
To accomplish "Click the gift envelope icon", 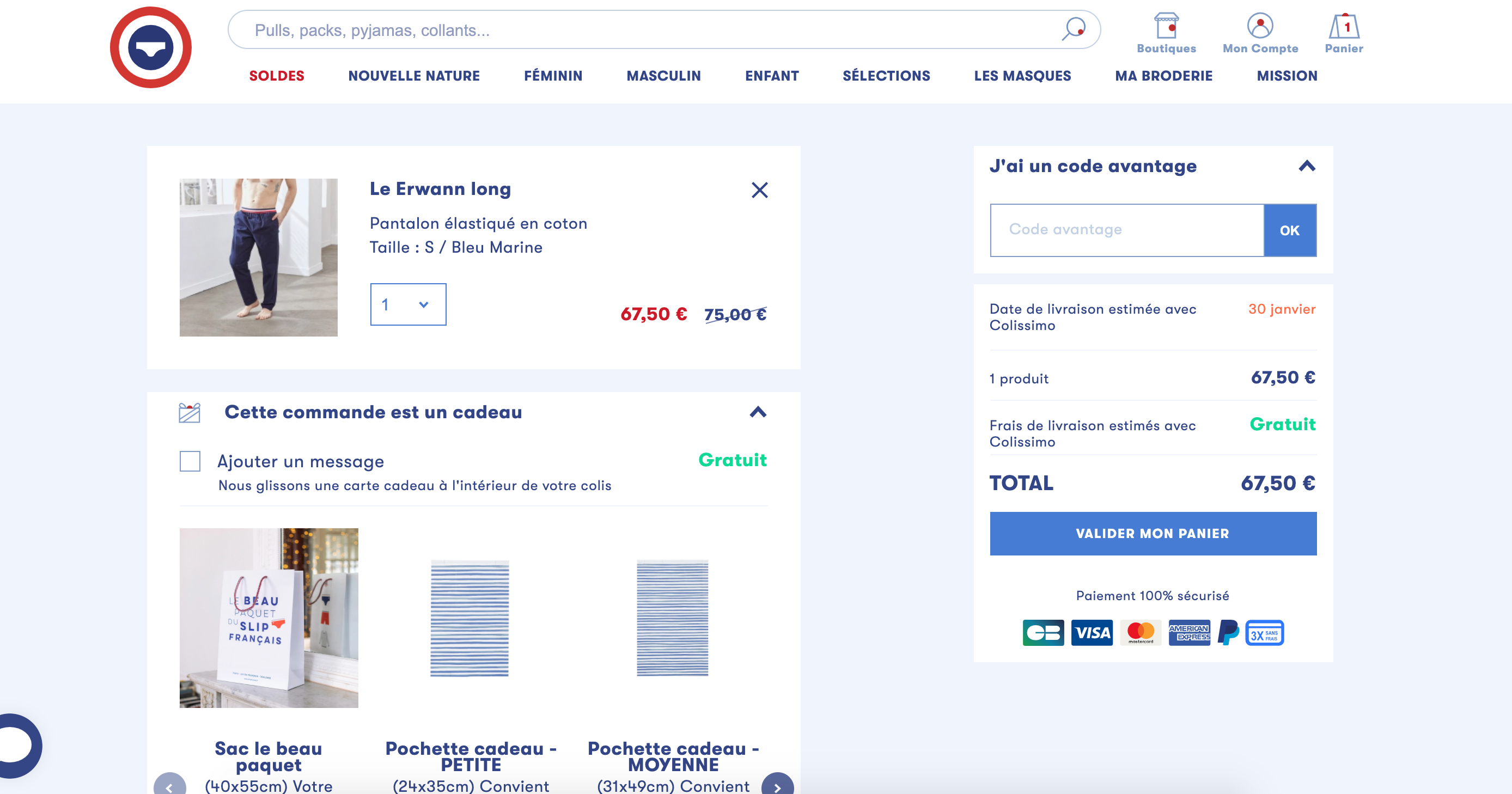I will click(x=190, y=413).
